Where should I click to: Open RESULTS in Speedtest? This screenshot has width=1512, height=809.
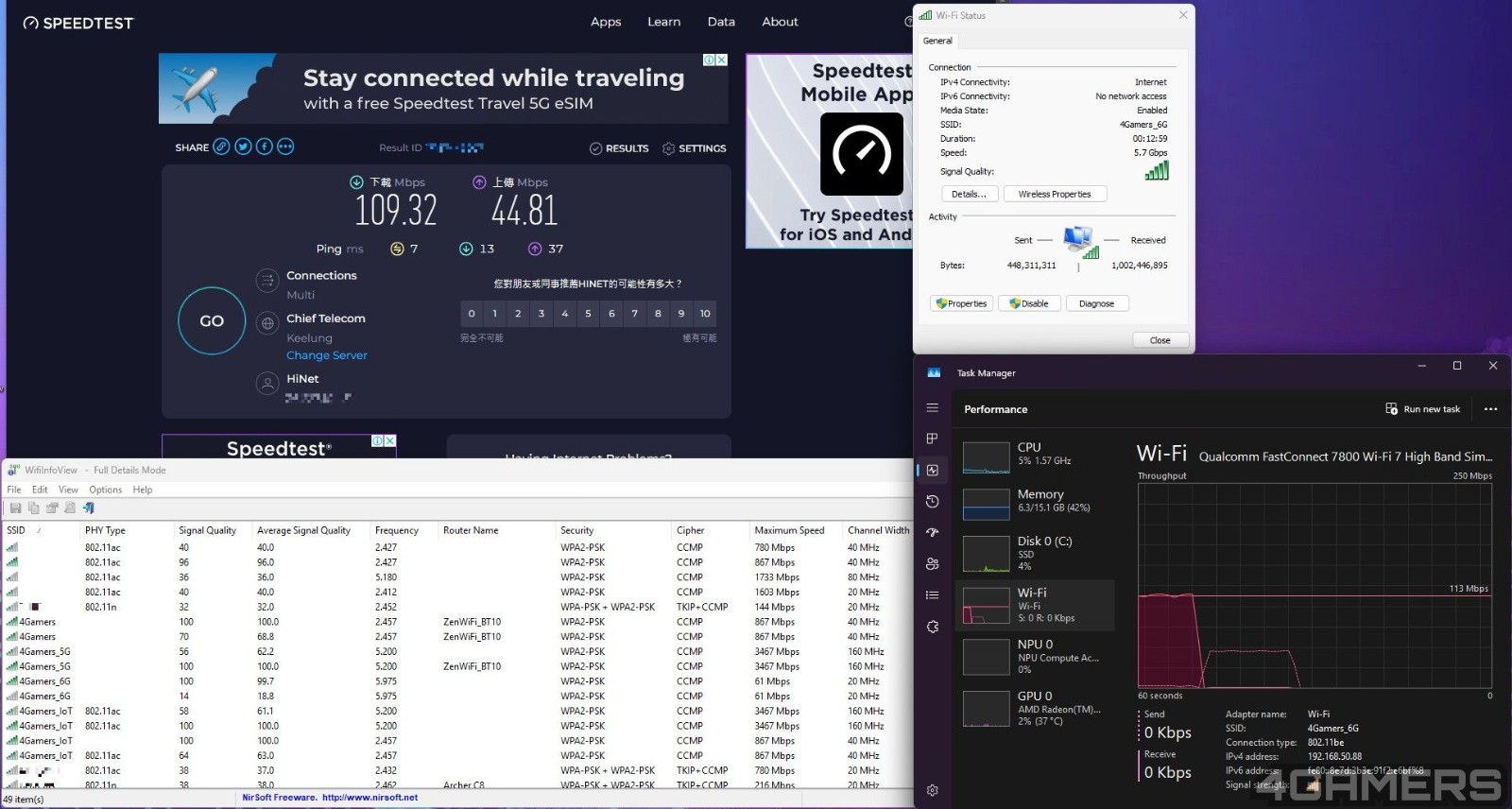619,148
